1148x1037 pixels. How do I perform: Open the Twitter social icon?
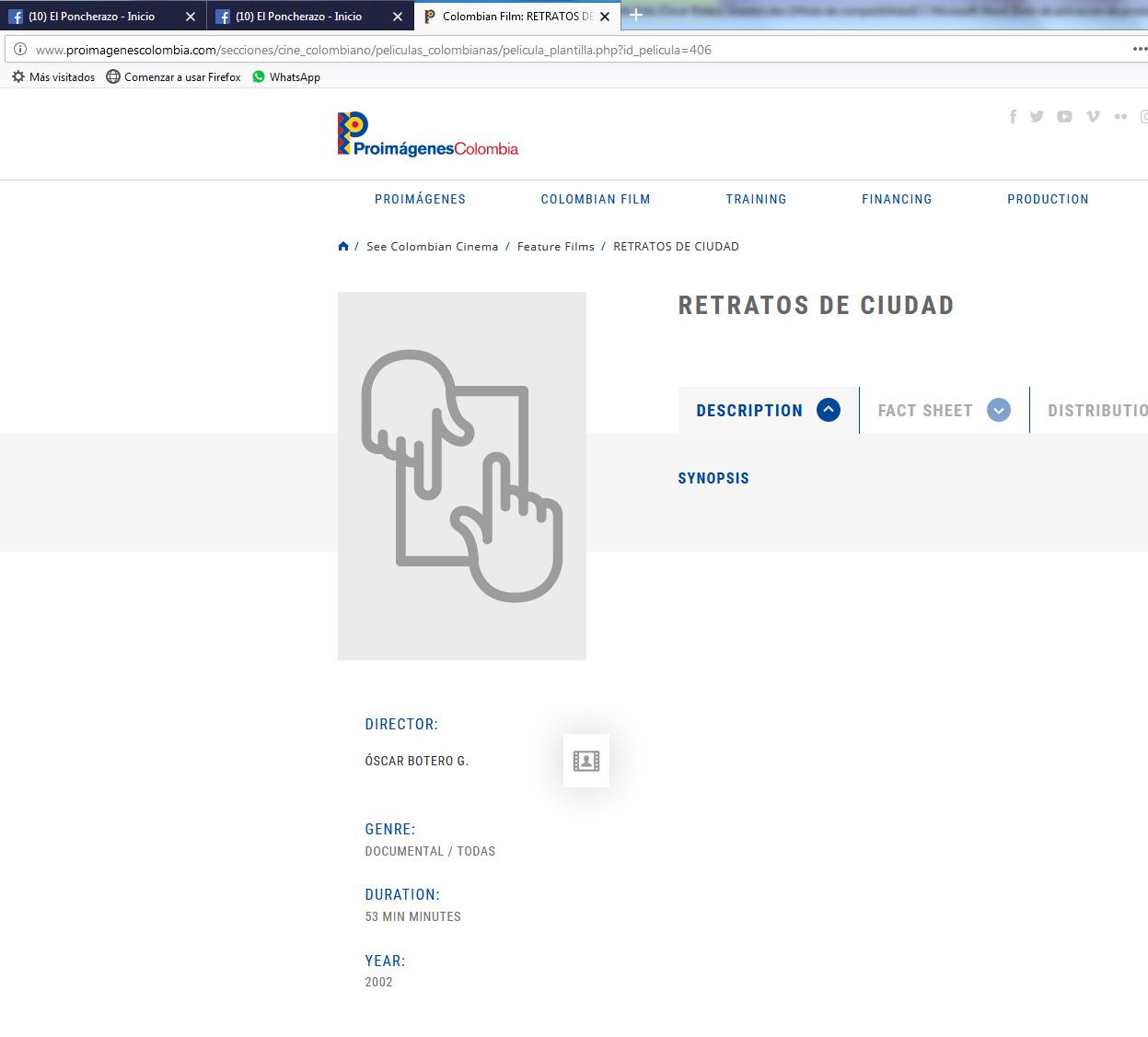coord(1037,116)
